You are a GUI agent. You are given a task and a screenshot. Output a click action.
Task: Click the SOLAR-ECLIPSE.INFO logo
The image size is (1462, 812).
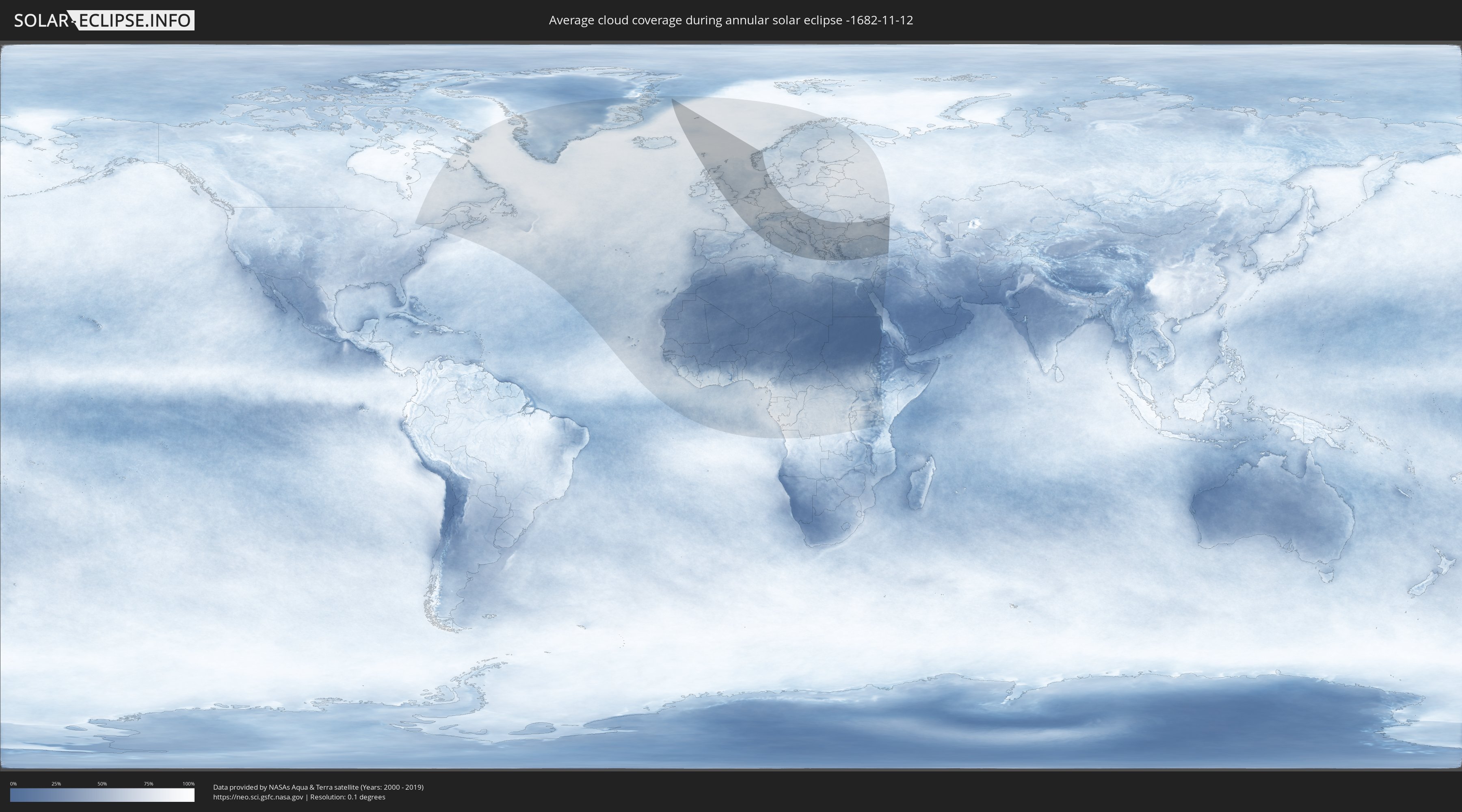(104, 20)
